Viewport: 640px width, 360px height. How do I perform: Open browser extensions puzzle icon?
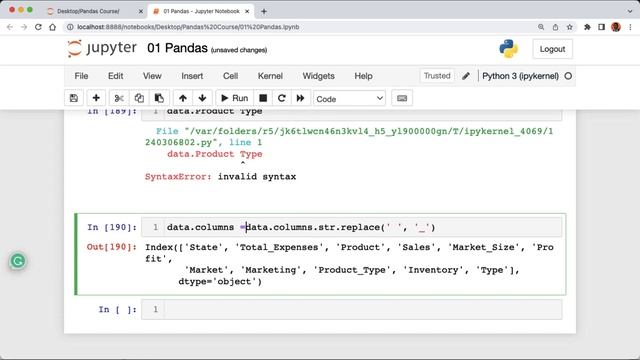pyautogui.click(x=587, y=27)
